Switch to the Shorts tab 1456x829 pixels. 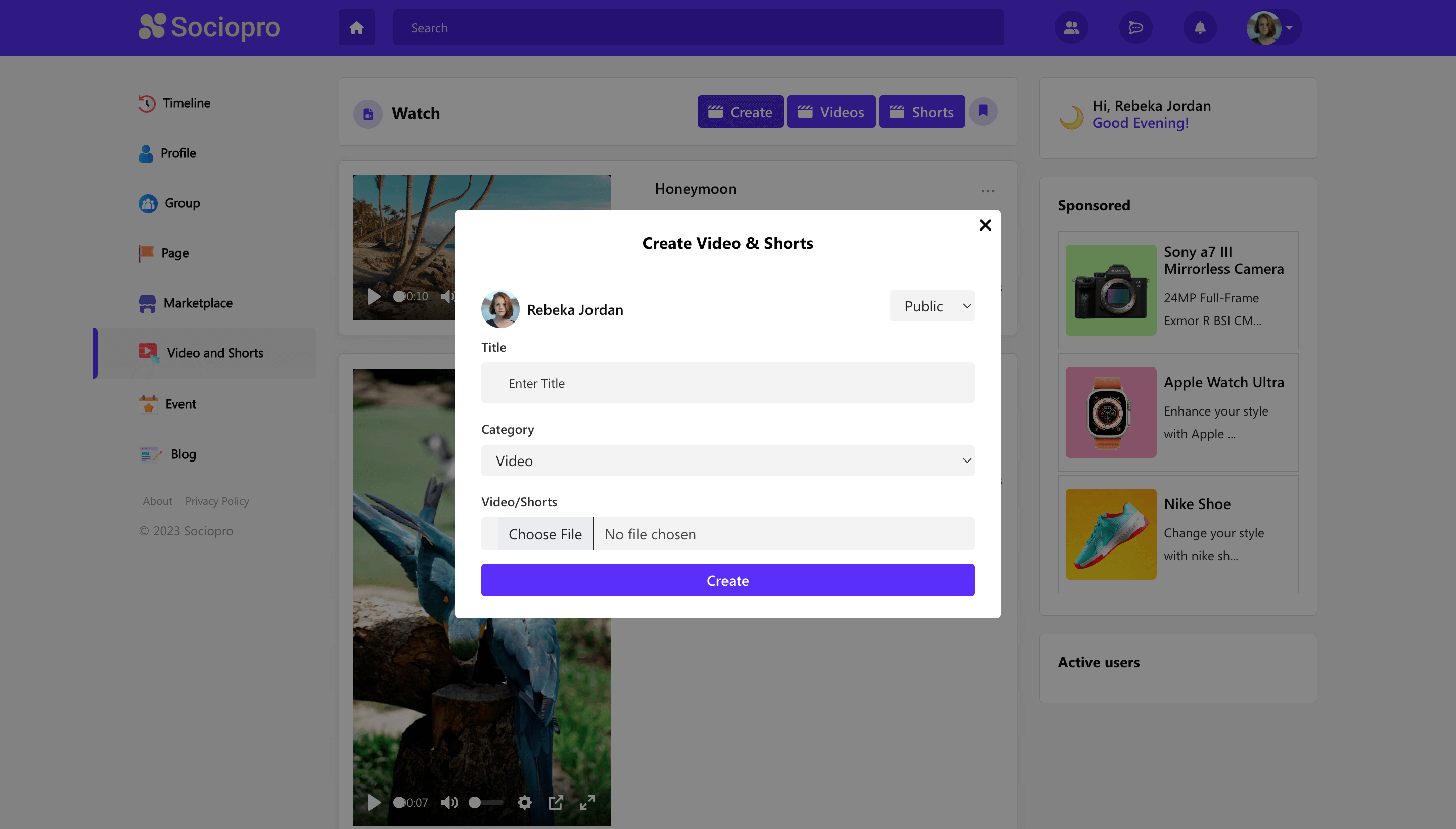[921, 111]
